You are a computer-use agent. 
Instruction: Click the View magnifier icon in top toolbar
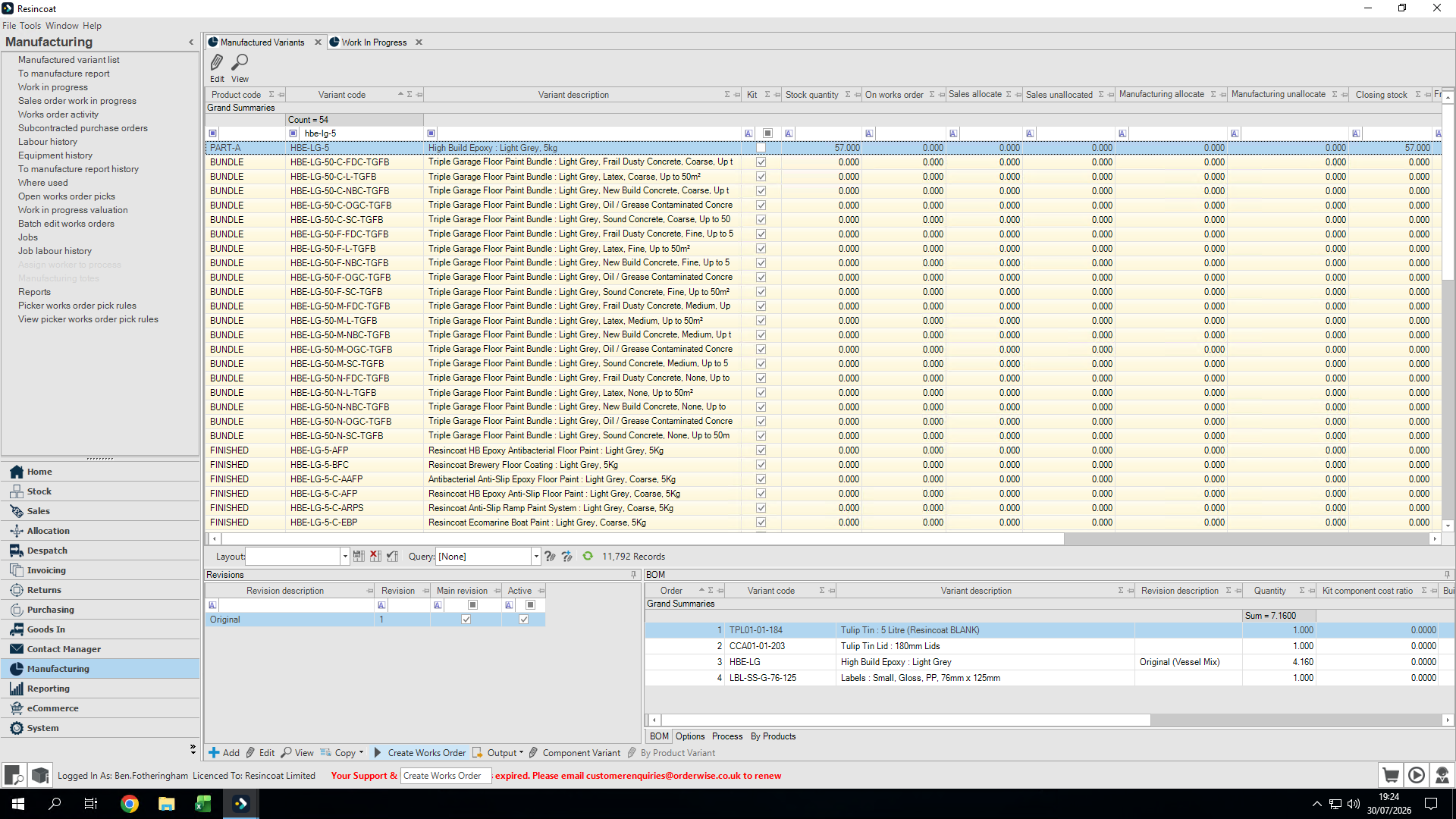240,62
